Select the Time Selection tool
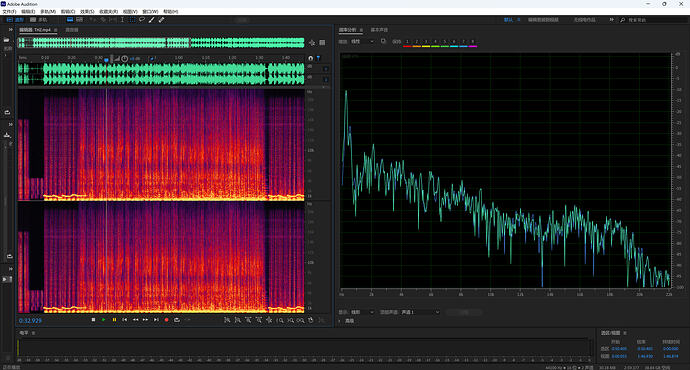 [x=122, y=20]
